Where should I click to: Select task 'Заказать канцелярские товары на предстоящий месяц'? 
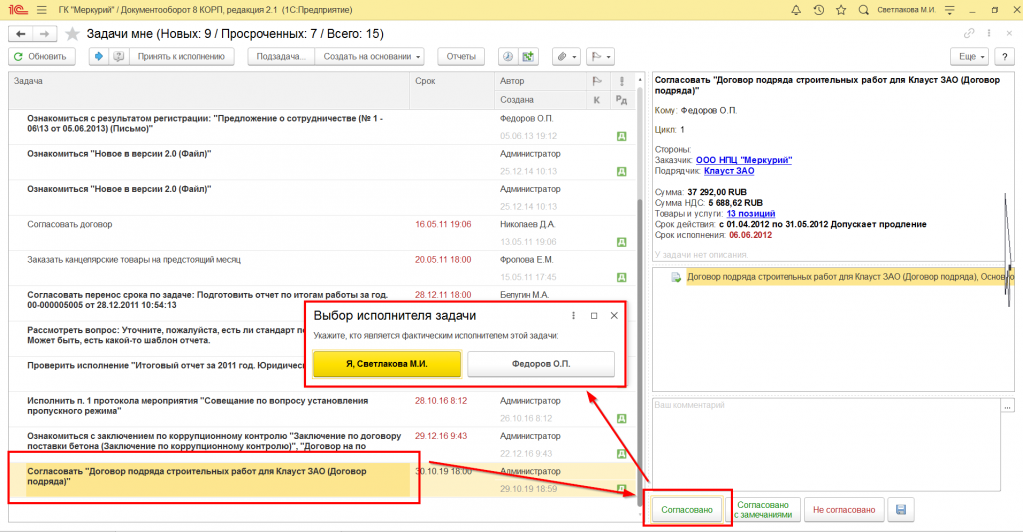click(x=134, y=260)
